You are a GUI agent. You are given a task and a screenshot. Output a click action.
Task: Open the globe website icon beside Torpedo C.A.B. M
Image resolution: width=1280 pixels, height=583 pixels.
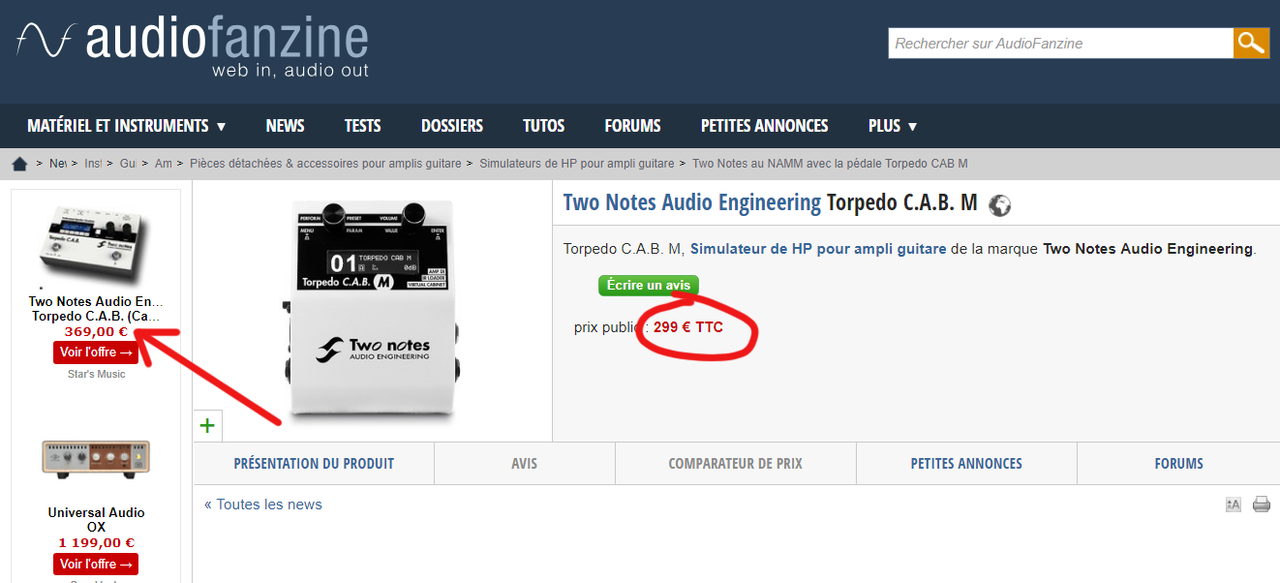coord(999,205)
